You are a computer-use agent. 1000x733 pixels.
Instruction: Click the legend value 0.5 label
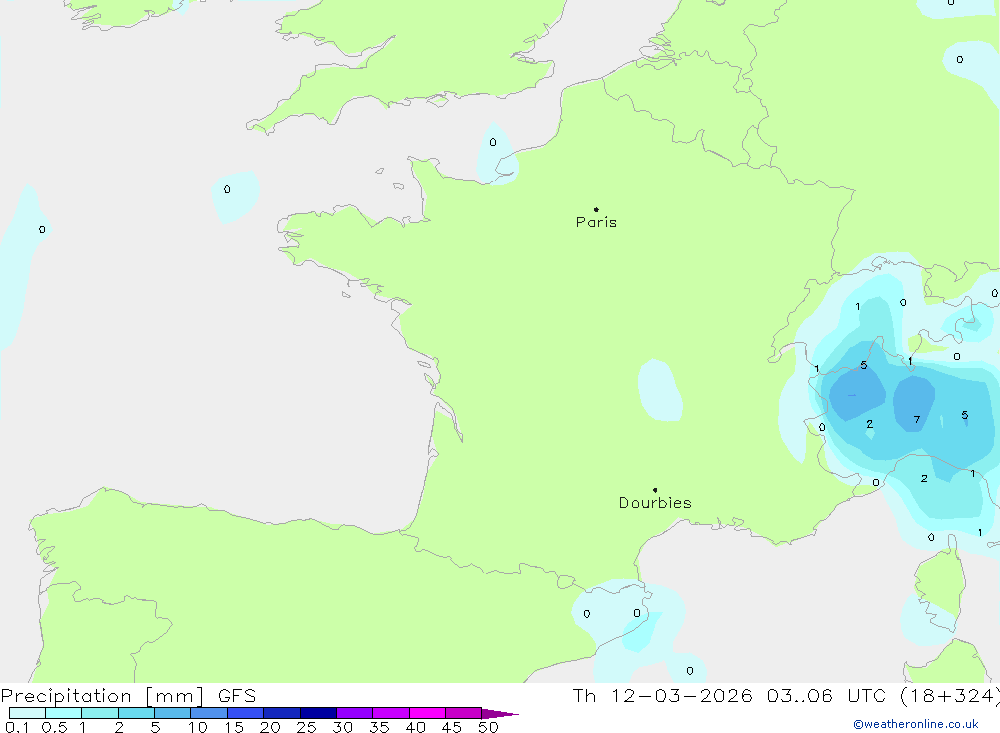(x=54, y=727)
